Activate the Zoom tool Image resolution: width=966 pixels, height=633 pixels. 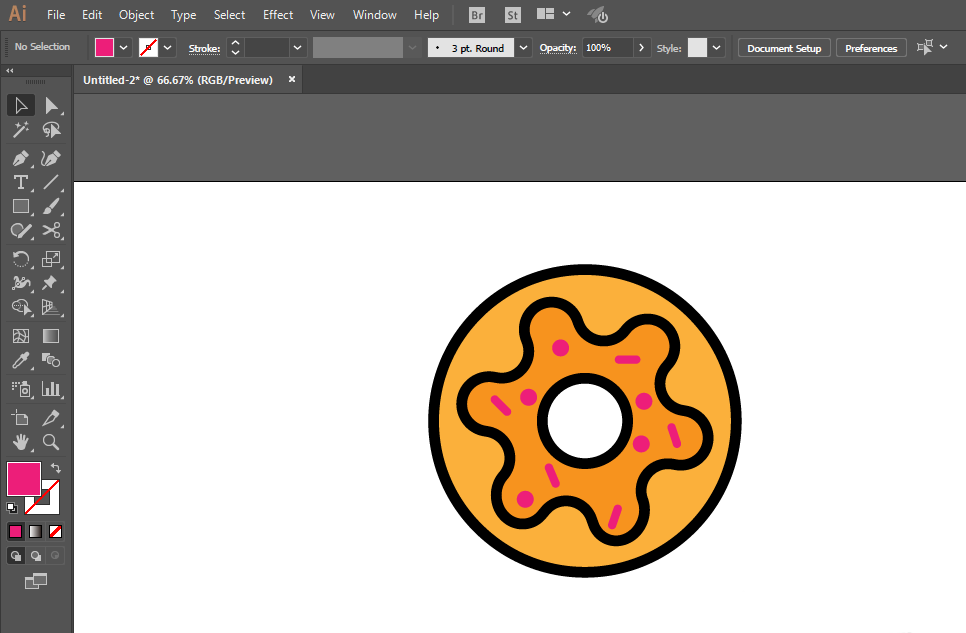coord(51,441)
